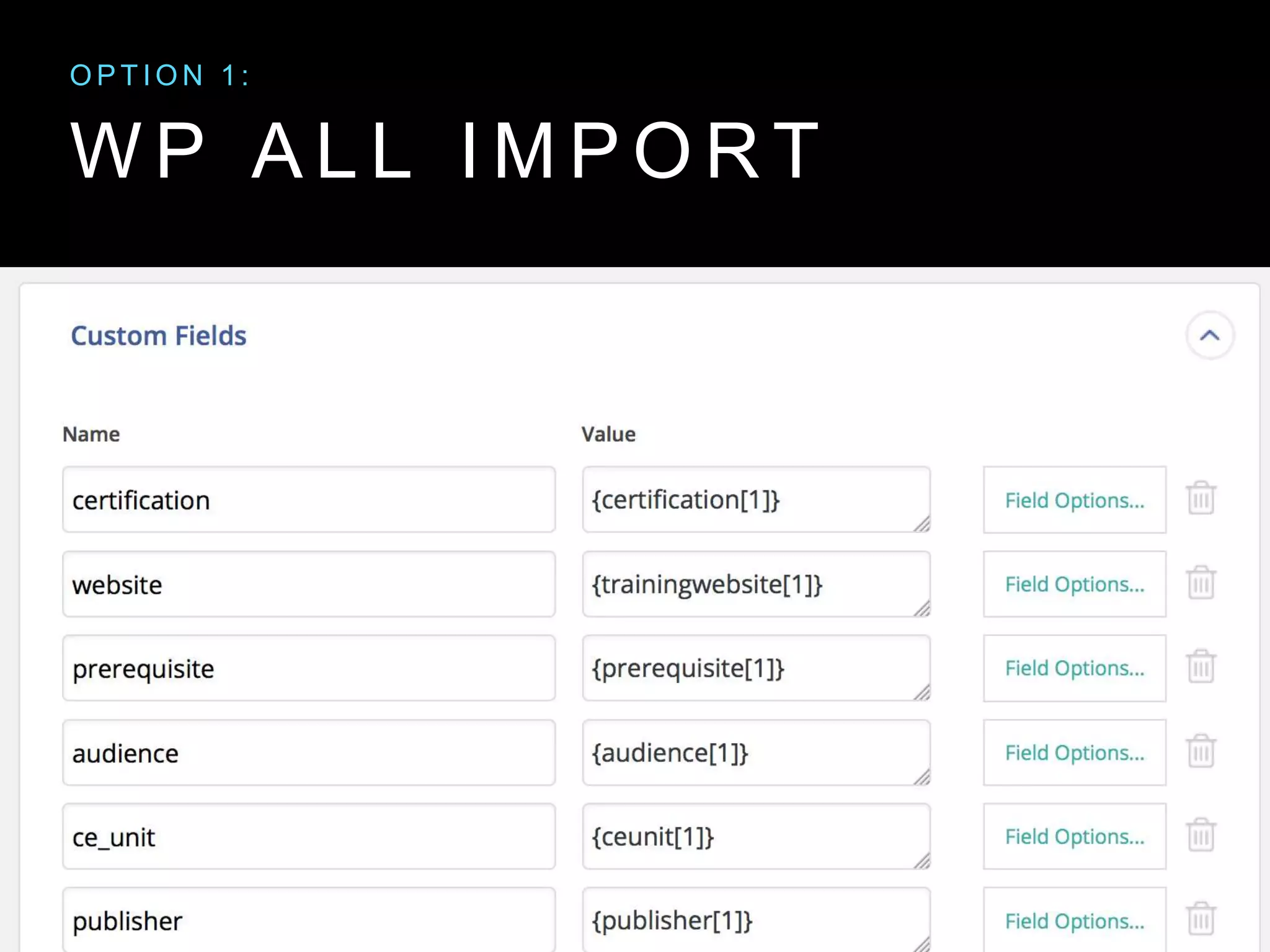Focus the website name input field

tap(309, 584)
